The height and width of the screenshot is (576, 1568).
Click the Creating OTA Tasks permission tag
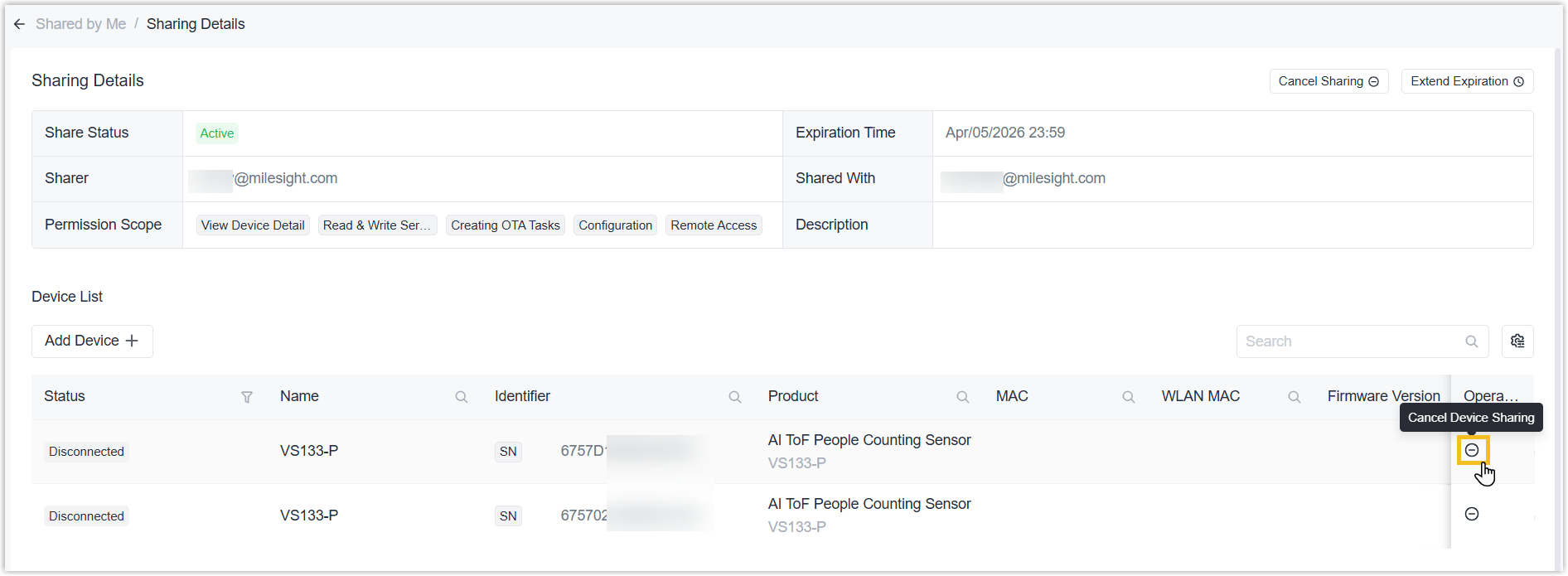click(x=506, y=225)
